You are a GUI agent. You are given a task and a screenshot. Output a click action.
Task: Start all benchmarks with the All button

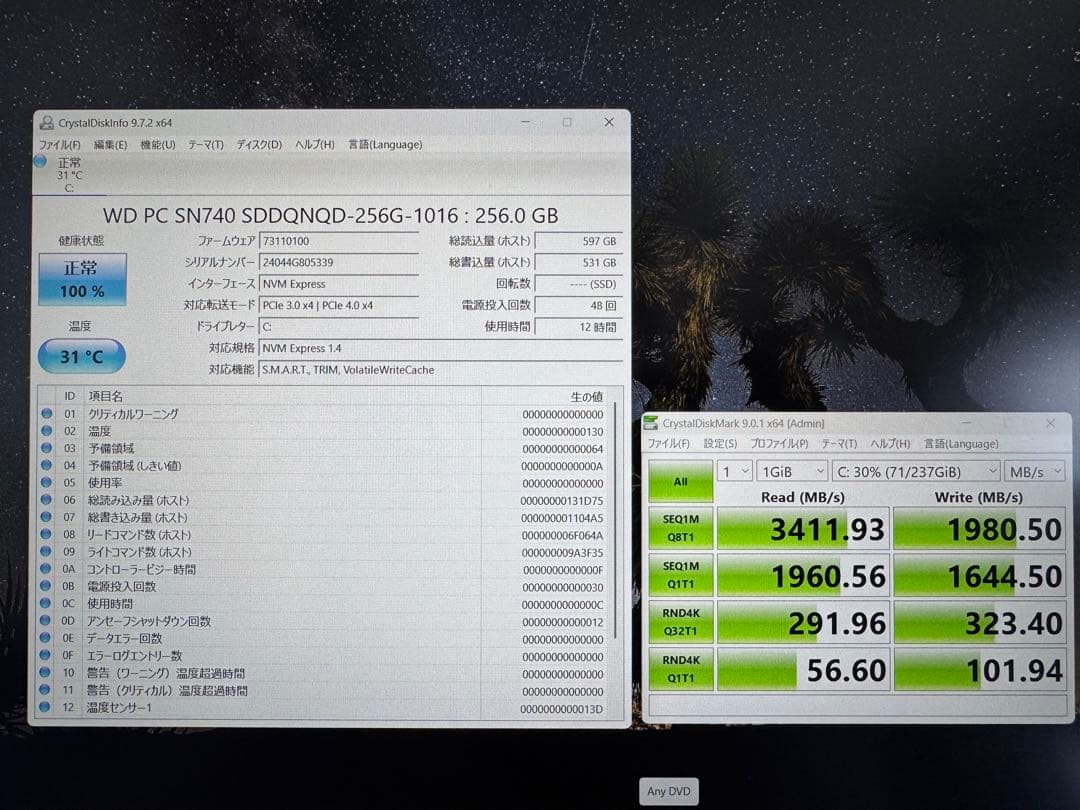(x=681, y=481)
